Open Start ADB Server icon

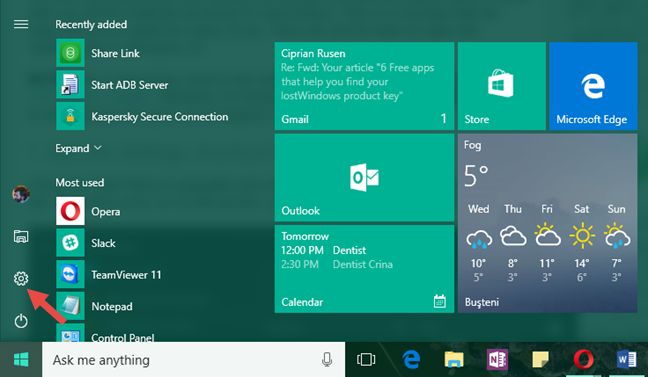[70, 84]
